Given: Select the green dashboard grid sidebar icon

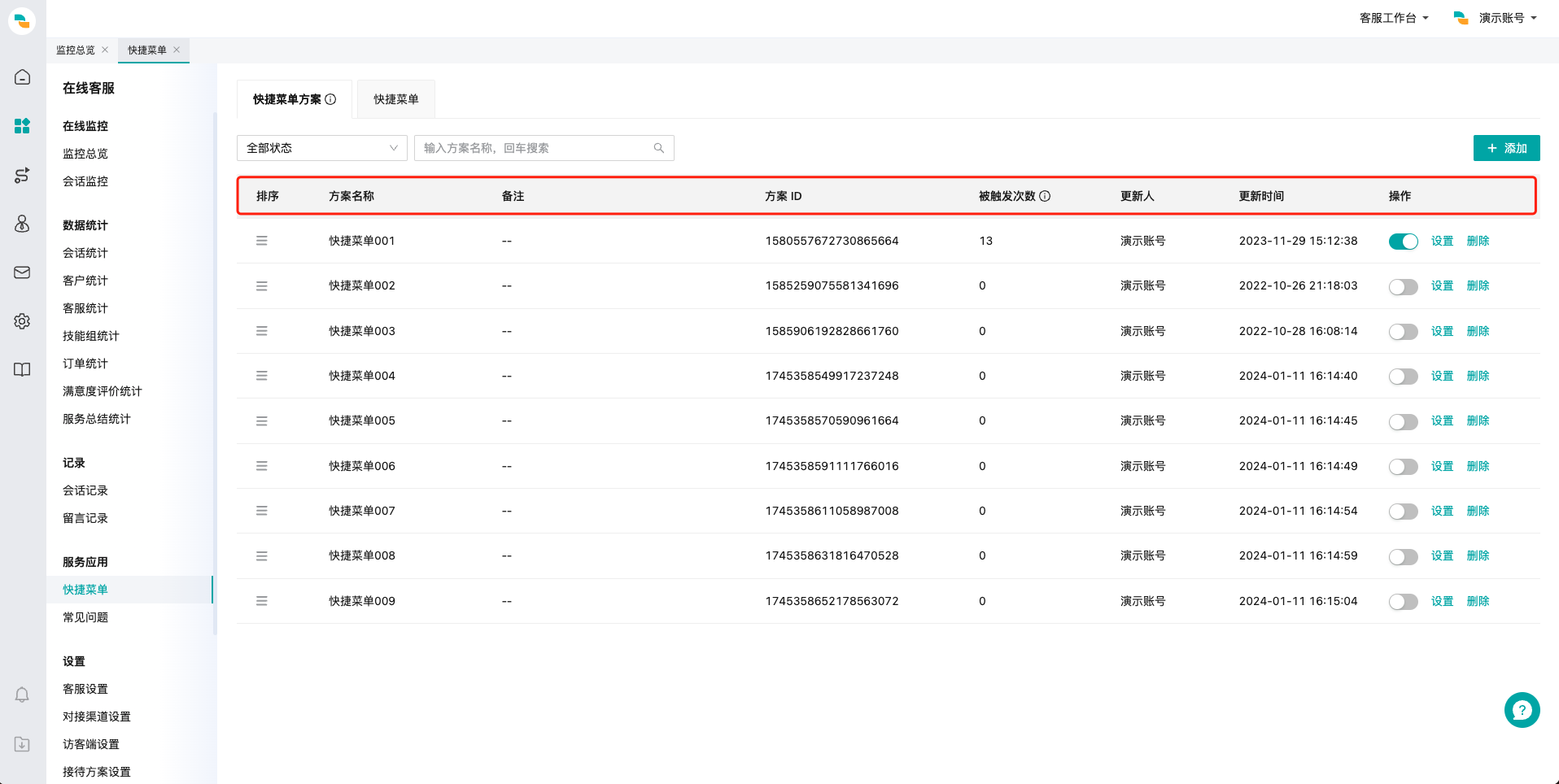Looking at the screenshot, I should tap(22, 126).
